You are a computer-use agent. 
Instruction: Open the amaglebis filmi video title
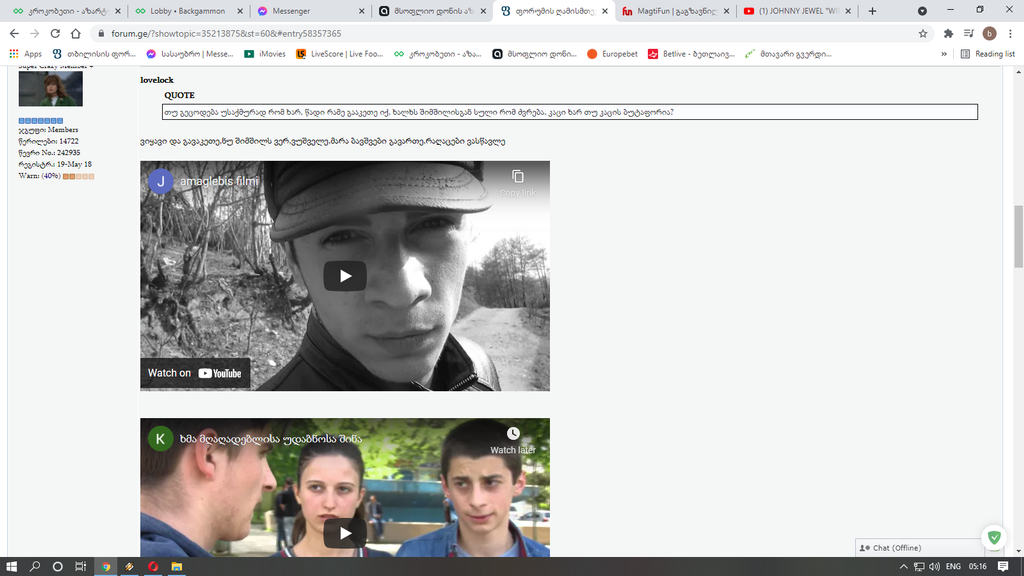click(219, 181)
